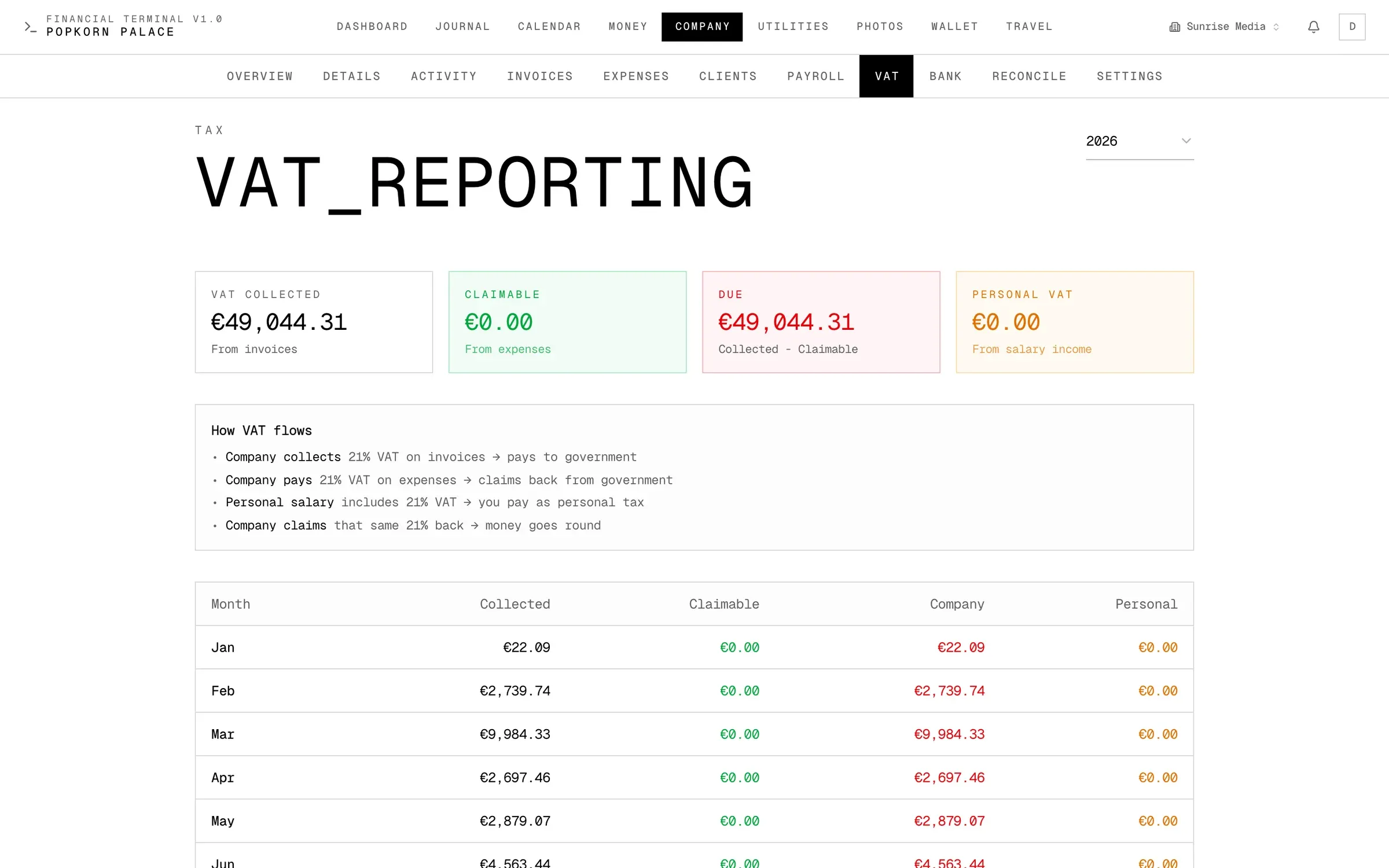Open the Details tab
Screen dimensions: 1389x868
point(352,76)
